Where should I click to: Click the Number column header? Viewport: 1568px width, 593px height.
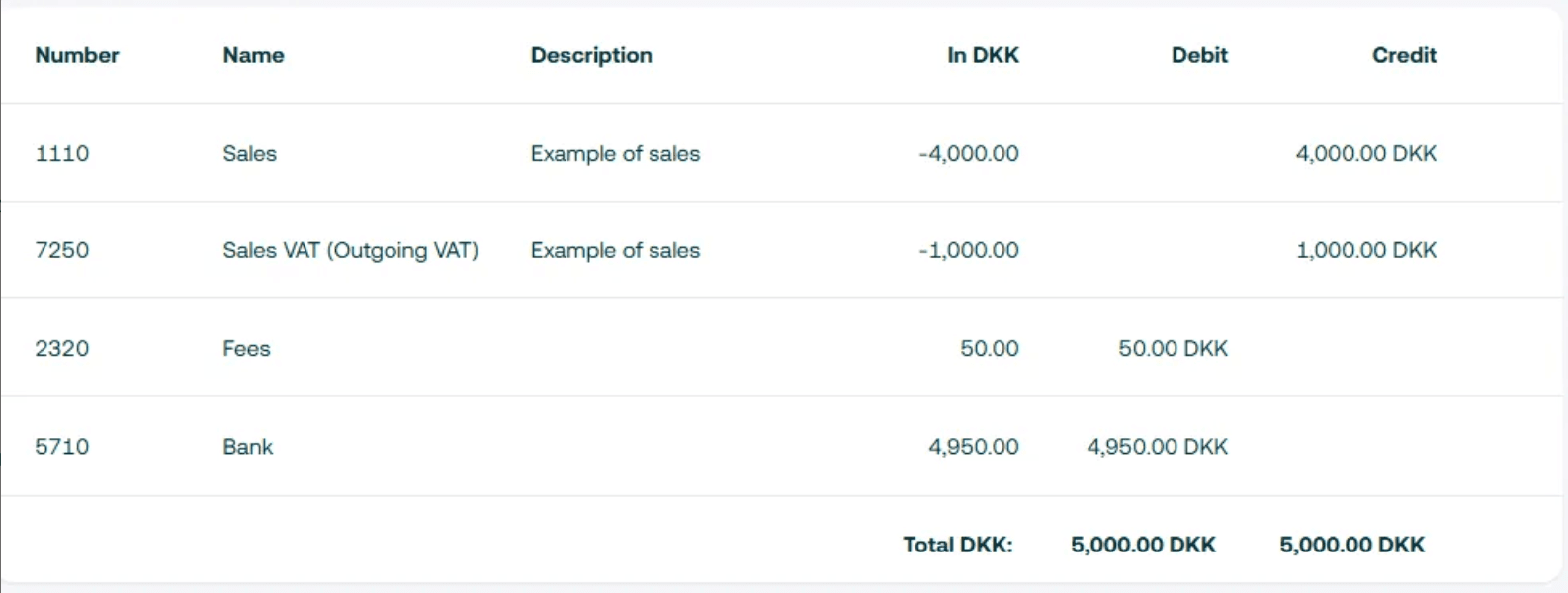point(77,55)
